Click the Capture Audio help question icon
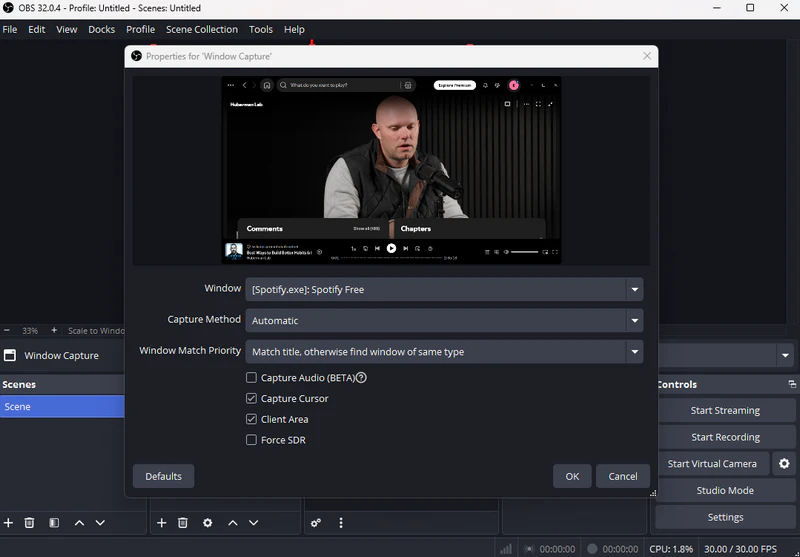Screen dimensions: 800x557 click(x=361, y=378)
